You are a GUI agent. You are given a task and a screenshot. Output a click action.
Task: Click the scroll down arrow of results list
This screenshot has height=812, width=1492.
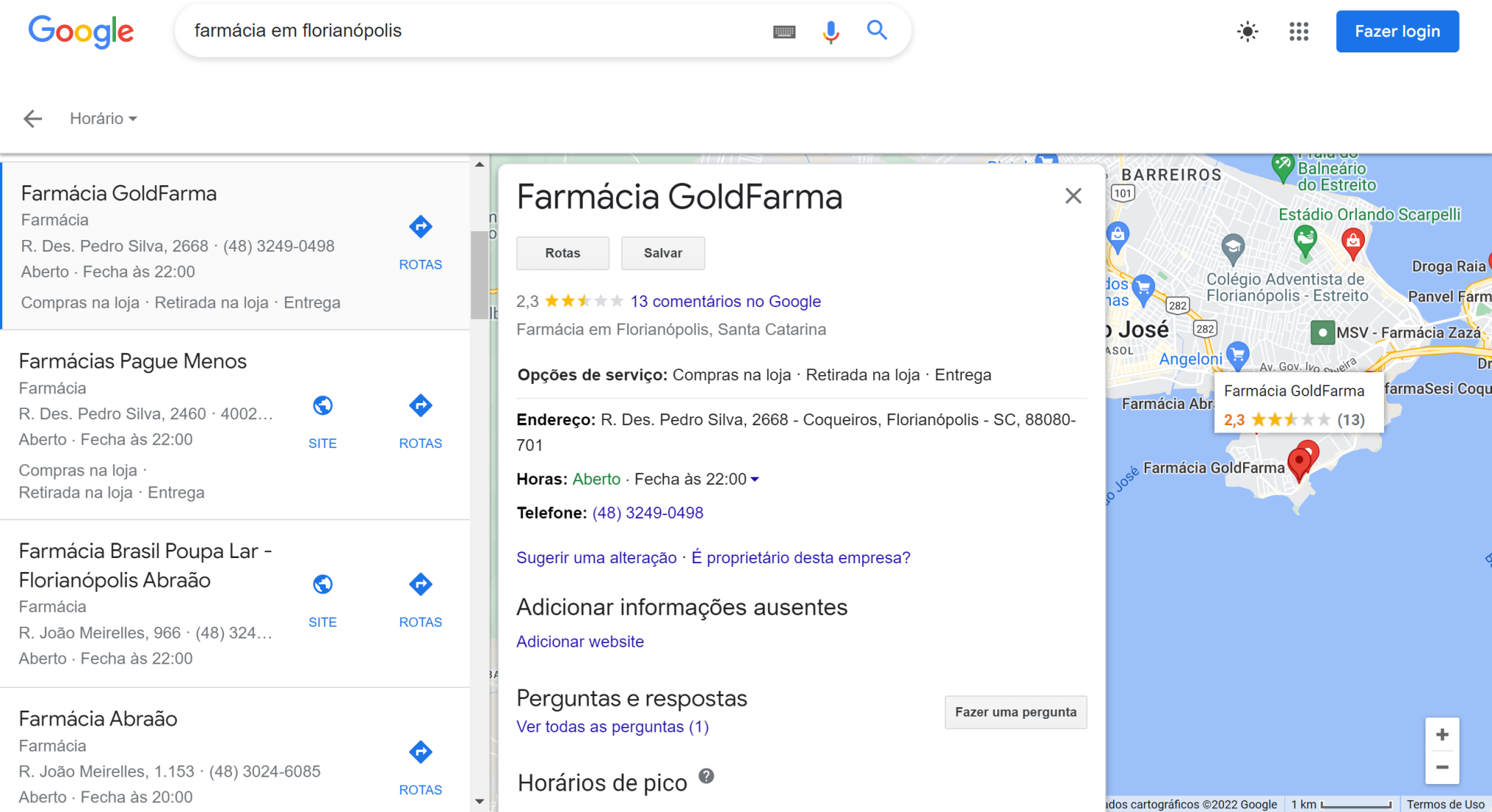(x=479, y=802)
